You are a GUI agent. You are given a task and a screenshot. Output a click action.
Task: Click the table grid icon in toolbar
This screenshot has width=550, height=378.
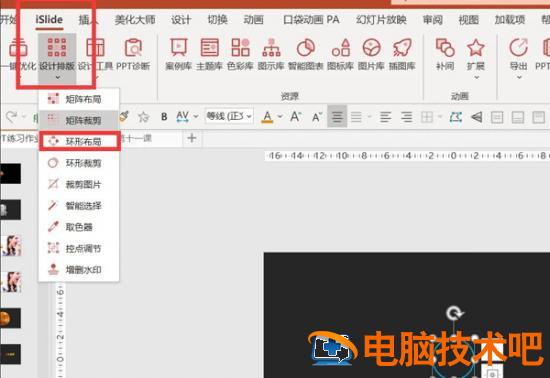click(x=427, y=117)
